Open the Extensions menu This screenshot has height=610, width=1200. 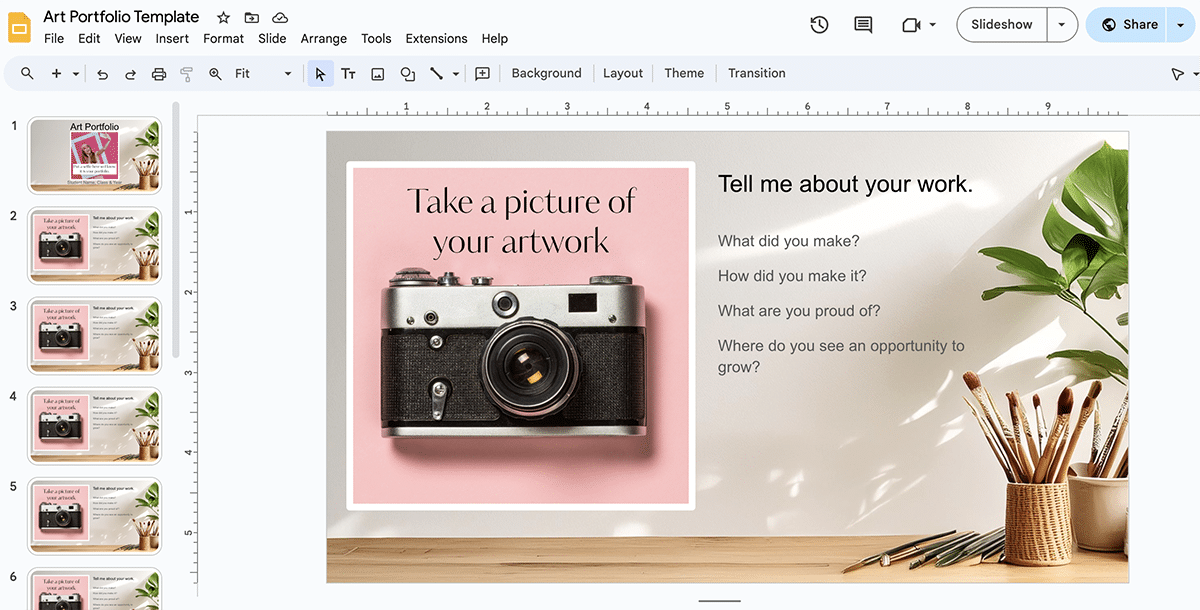click(x=436, y=39)
